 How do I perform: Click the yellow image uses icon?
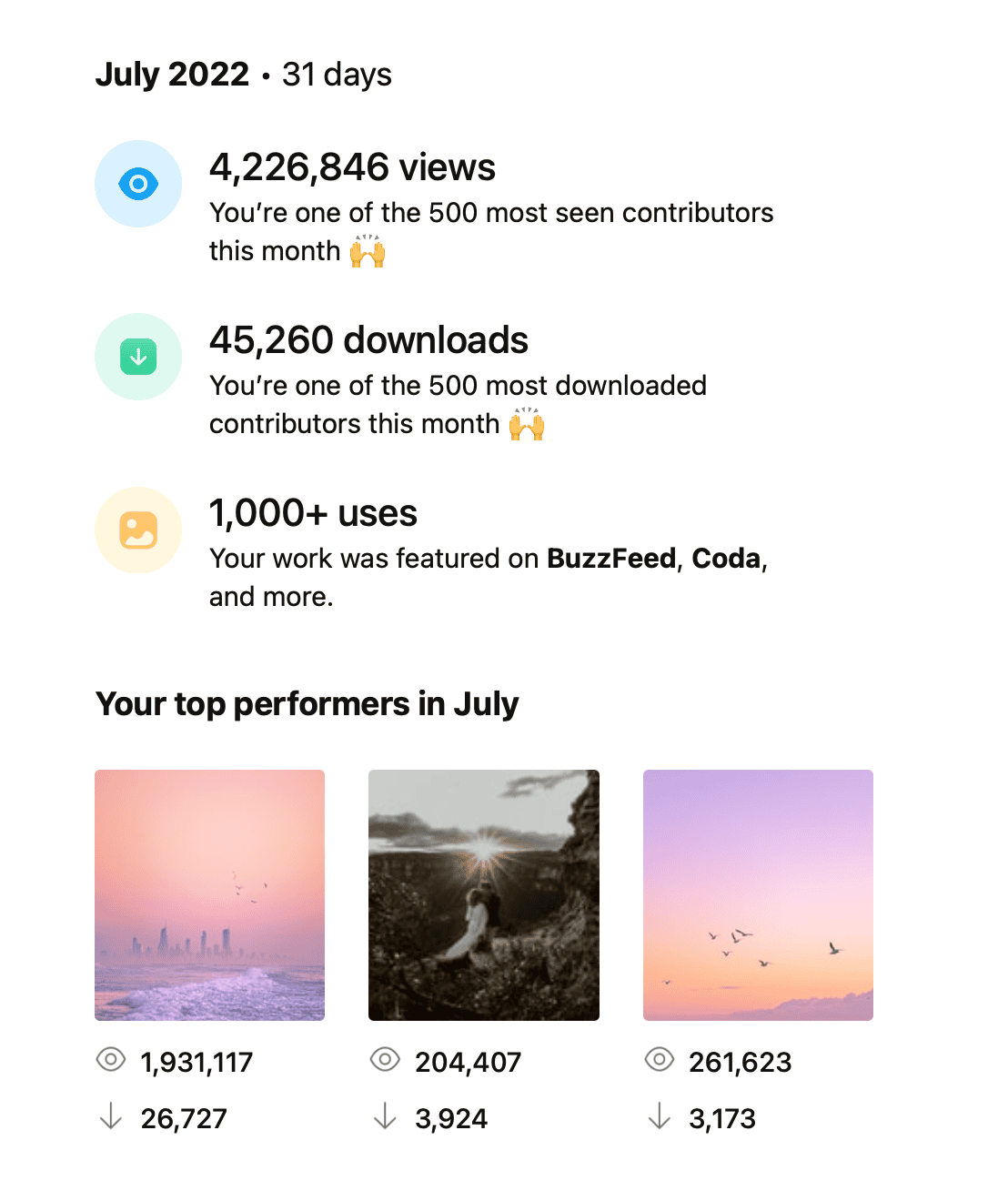coord(138,530)
